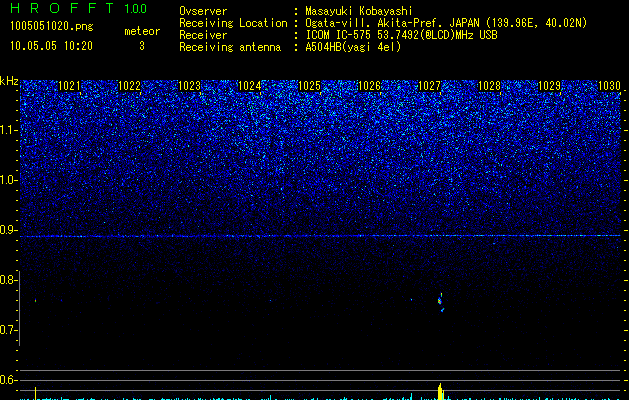Click the HROFFT 1.0.0 title text
This screenshot has width=629, height=400.
[x=79, y=8]
